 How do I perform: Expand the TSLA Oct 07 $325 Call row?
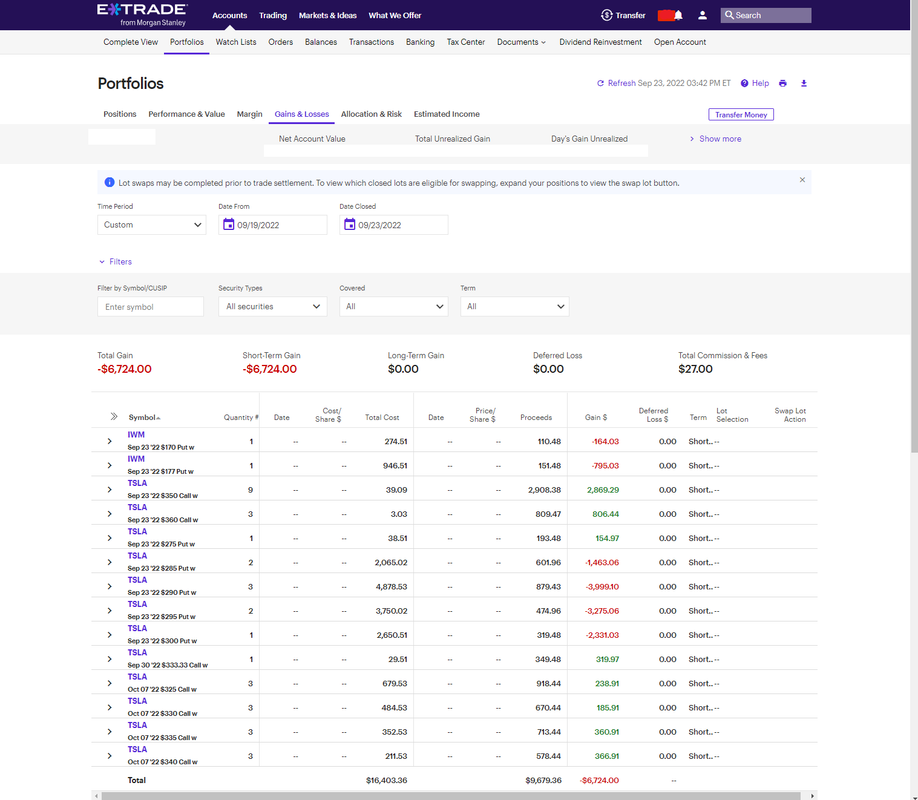(109, 683)
